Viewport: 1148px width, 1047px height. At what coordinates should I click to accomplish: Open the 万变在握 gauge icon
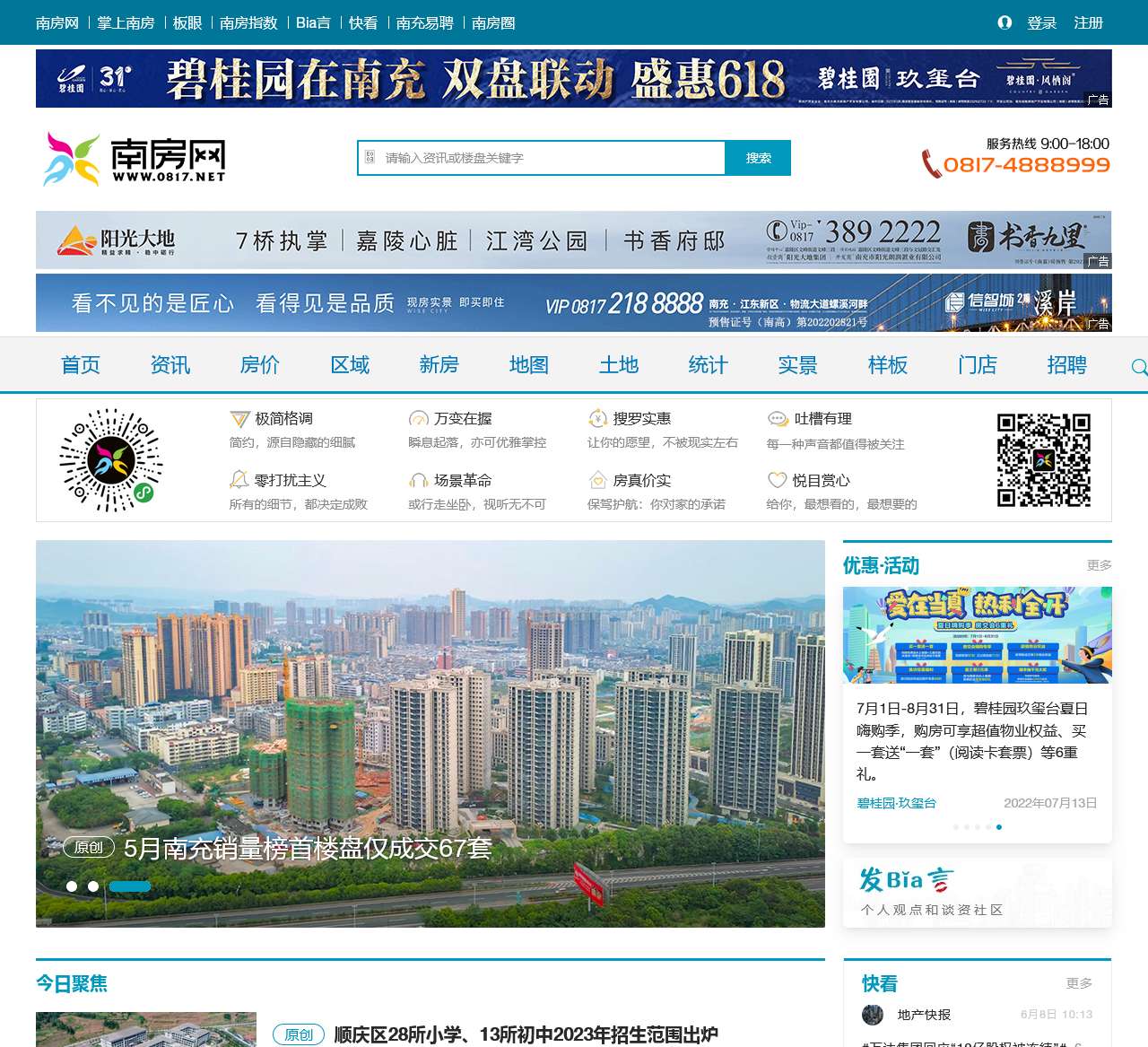[419, 419]
